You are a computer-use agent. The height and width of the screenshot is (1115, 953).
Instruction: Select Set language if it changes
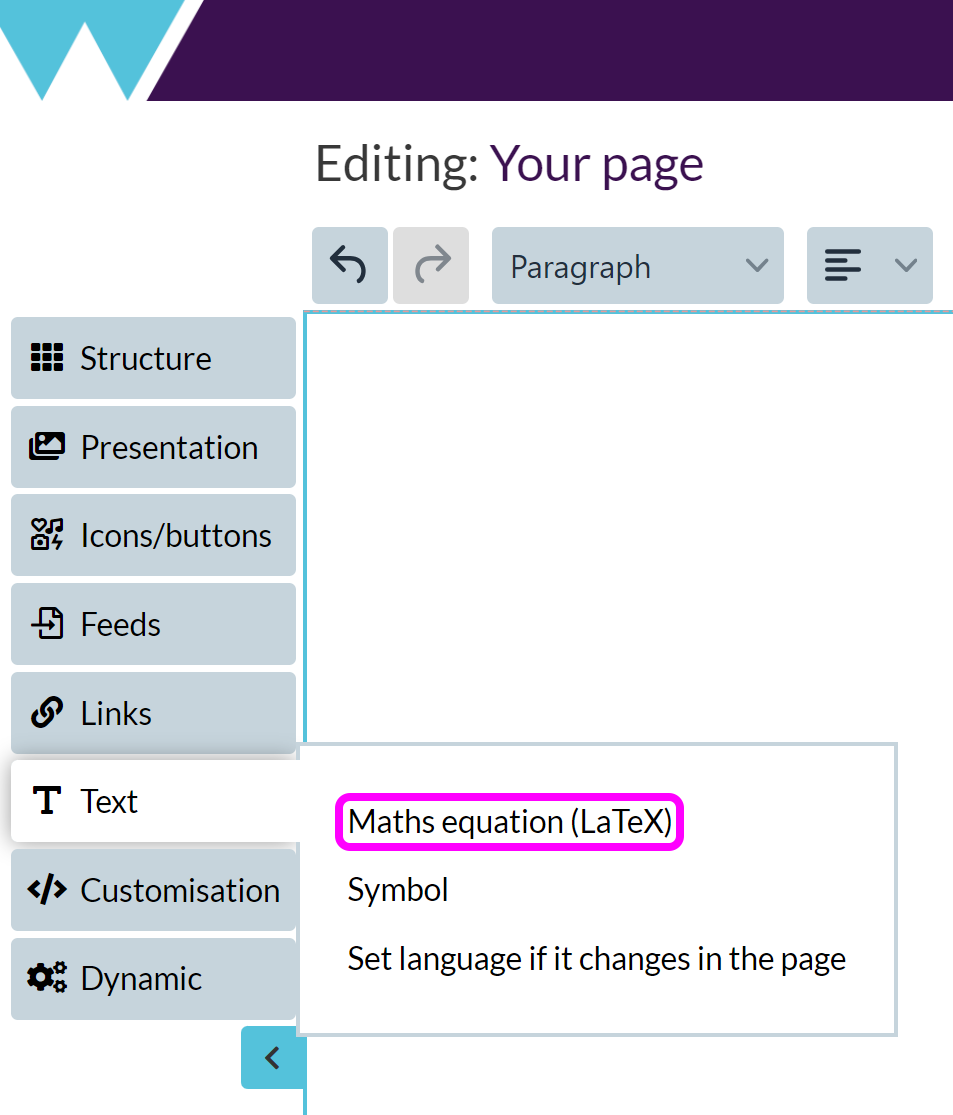596,959
